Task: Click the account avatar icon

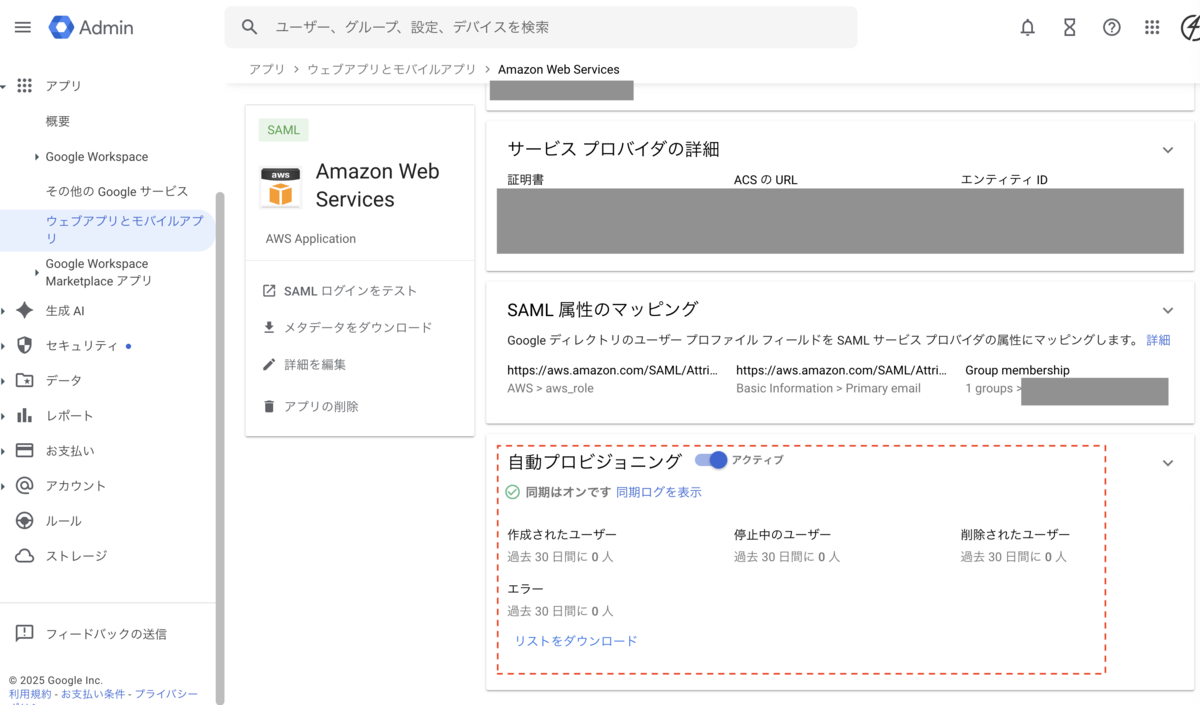Action: pyautogui.click(x=1190, y=27)
